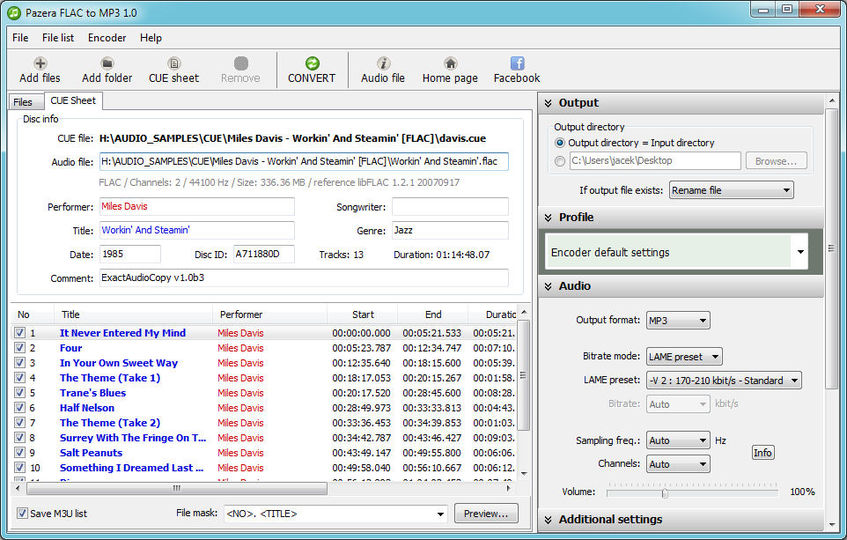The width and height of the screenshot is (847, 540).
Task: Select track The Theme (Take 1)
Action: 110,377
